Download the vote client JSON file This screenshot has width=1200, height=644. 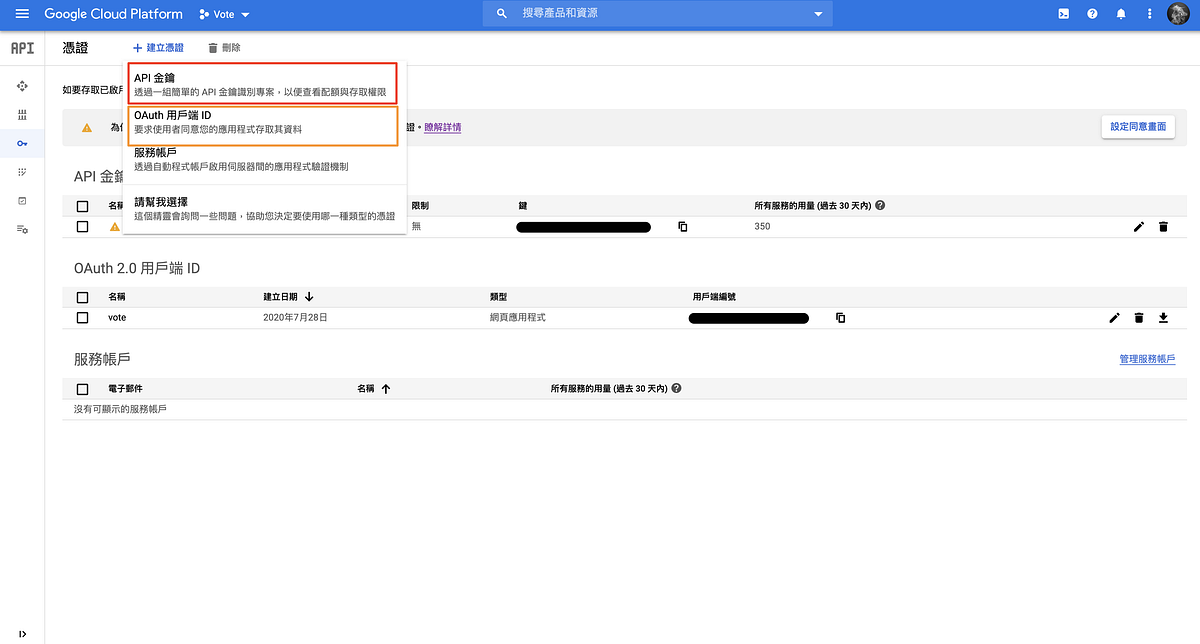tap(1162, 317)
